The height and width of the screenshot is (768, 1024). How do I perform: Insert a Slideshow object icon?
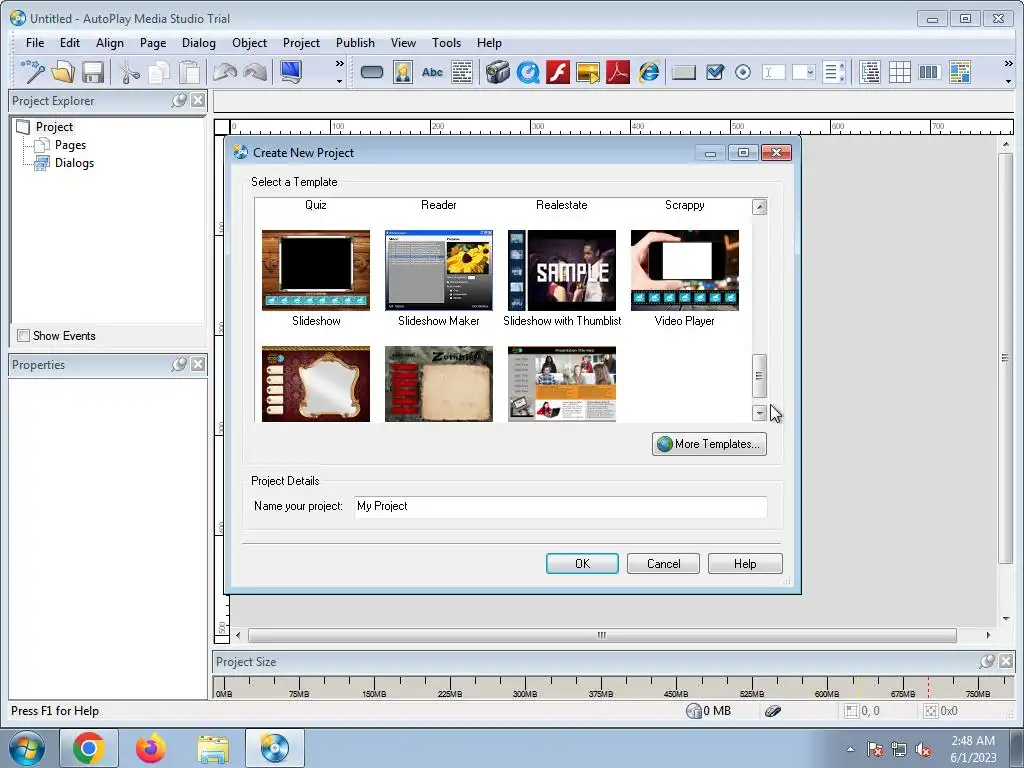pyautogui.click(x=588, y=72)
